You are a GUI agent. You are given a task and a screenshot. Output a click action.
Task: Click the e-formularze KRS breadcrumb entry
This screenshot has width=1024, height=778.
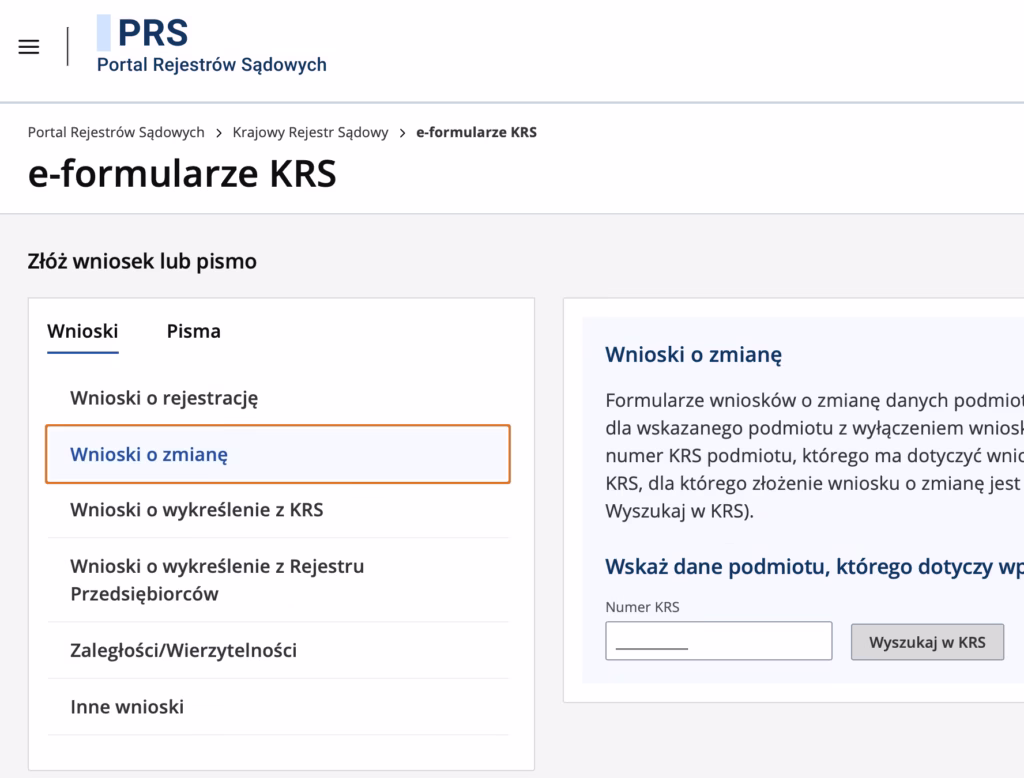coord(477,132)
